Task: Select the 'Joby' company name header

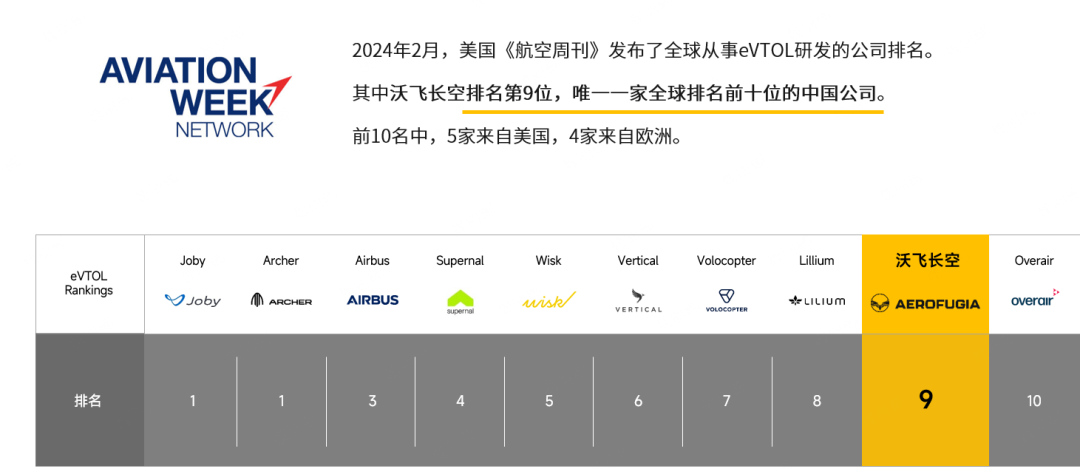Action: pos(193,261)
